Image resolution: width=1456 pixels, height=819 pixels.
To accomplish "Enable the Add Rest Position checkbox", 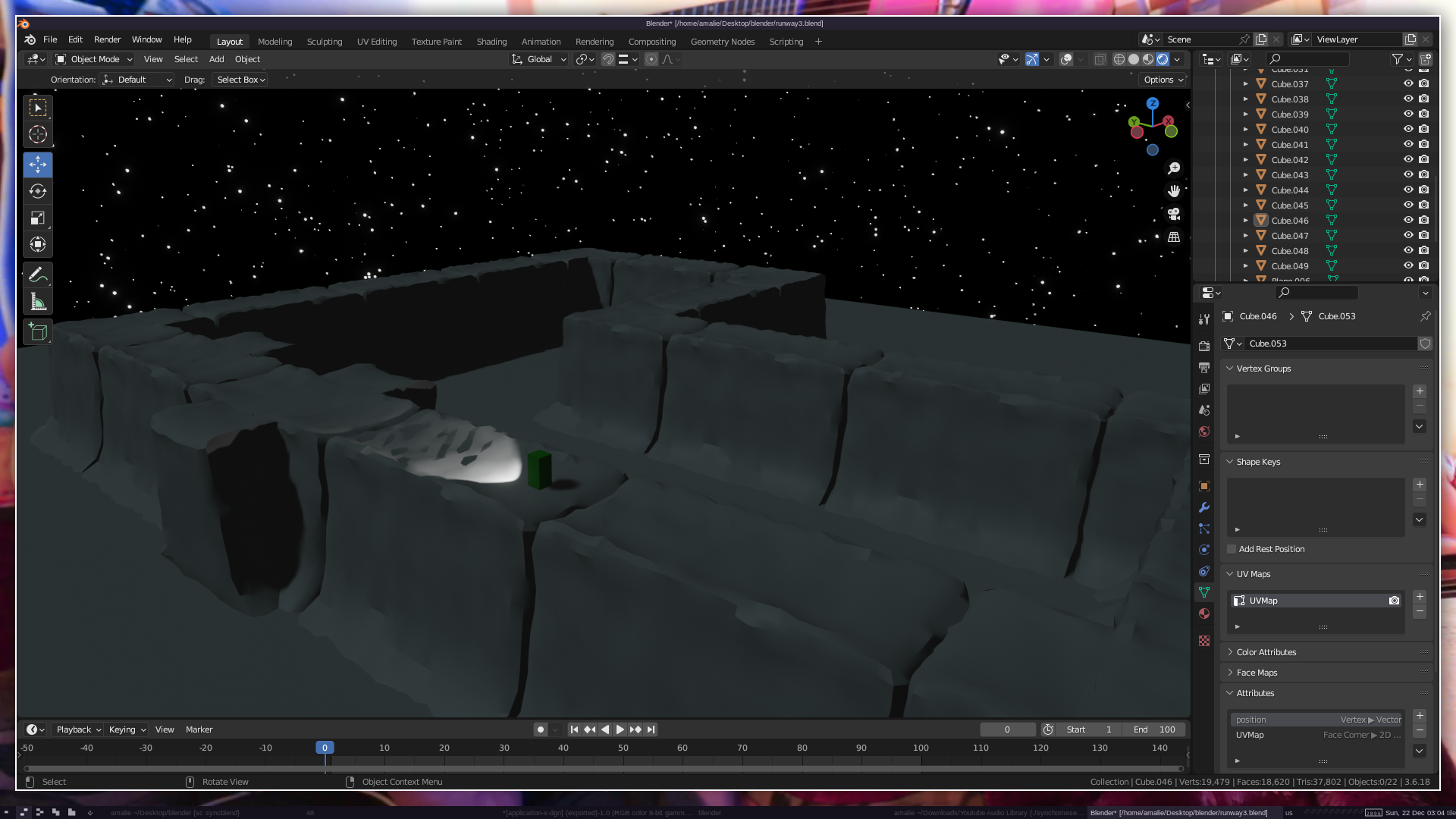I will pyautogui.click(x=1232, y=549).
